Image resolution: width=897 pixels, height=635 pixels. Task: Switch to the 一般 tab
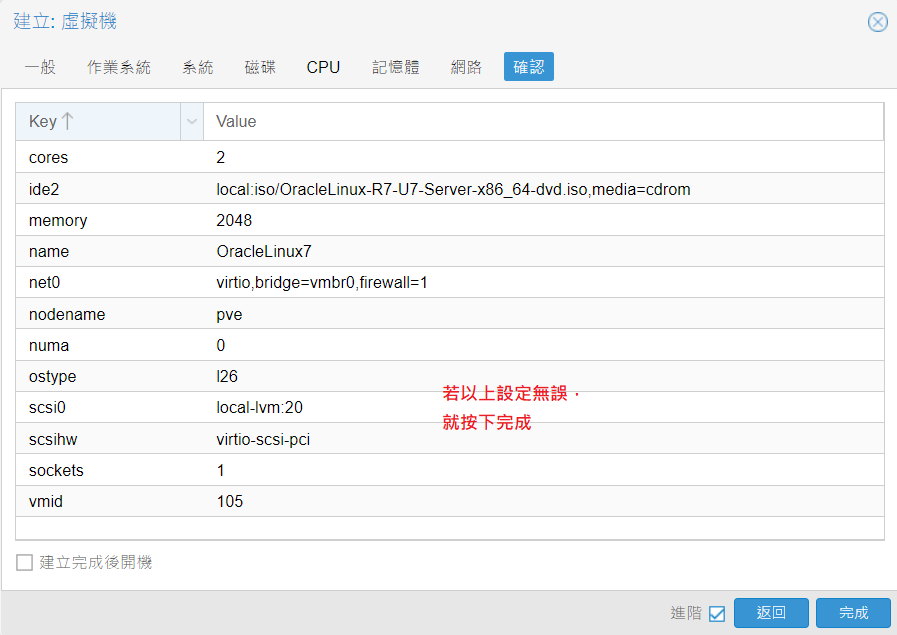[40, 67]
